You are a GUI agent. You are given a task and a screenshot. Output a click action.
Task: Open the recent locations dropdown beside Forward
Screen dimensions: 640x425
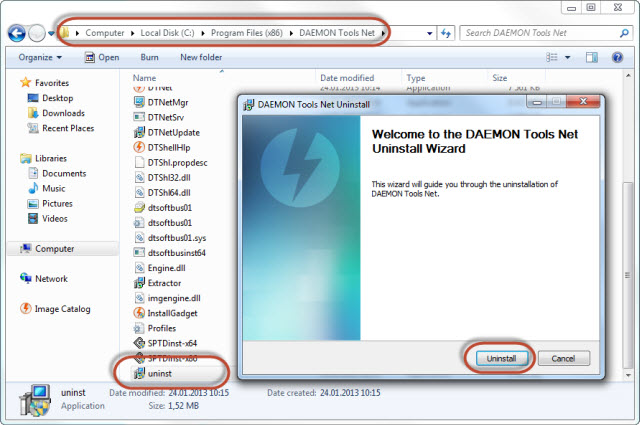(51, 33)
